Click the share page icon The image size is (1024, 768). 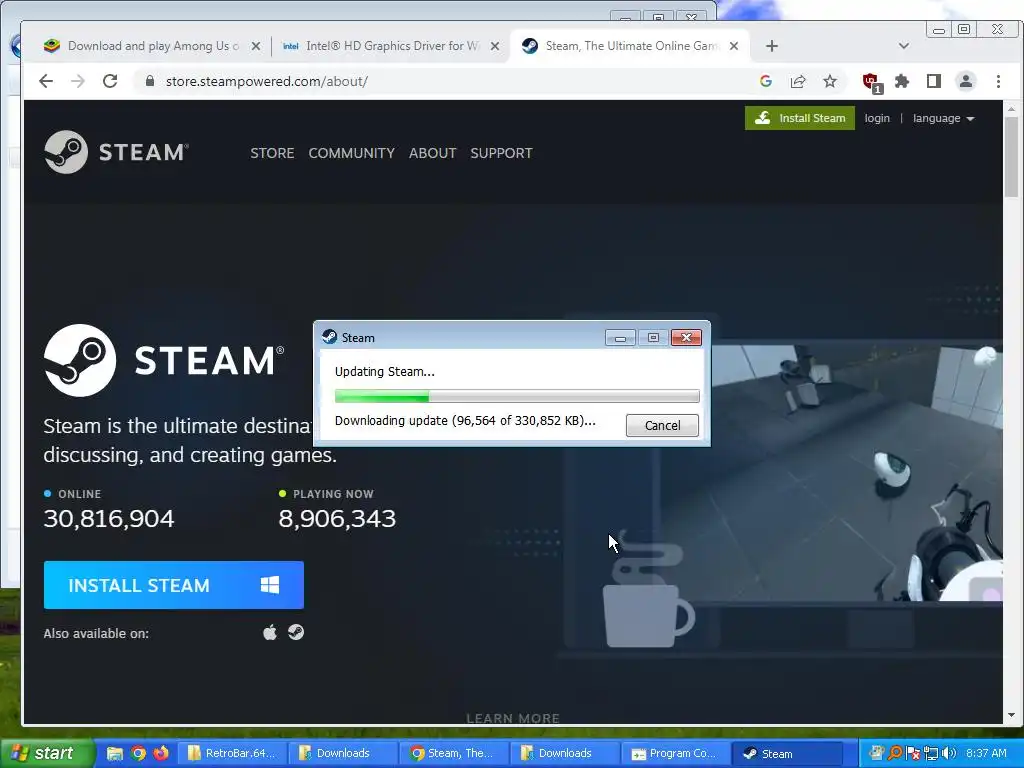[x=798, y=81]
